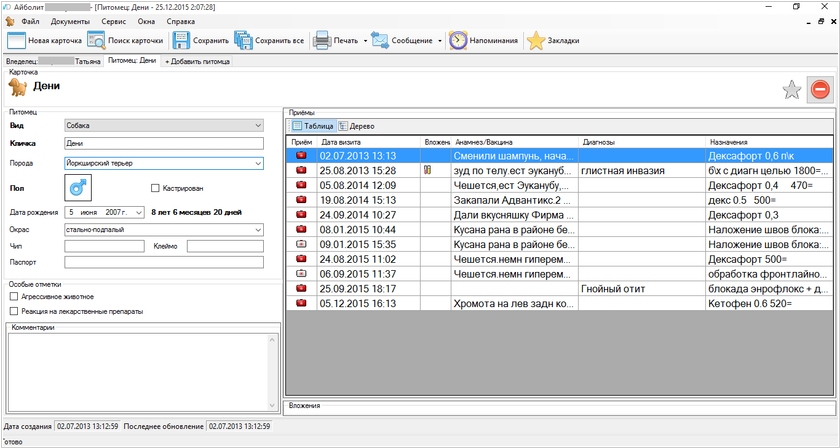Click Сохранить все toolbar icon
The height and width of the screenshot is (448, 840).
[244, 41]
